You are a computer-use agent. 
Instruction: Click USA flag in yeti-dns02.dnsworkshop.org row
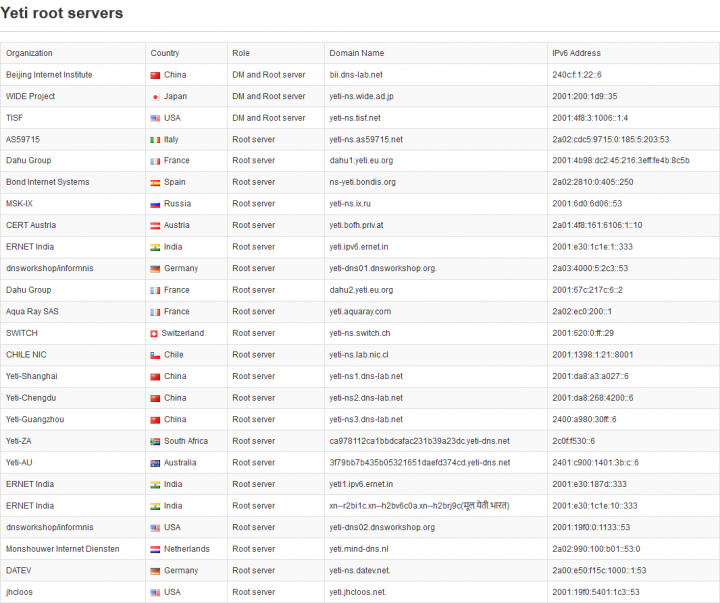coord(155,528)
